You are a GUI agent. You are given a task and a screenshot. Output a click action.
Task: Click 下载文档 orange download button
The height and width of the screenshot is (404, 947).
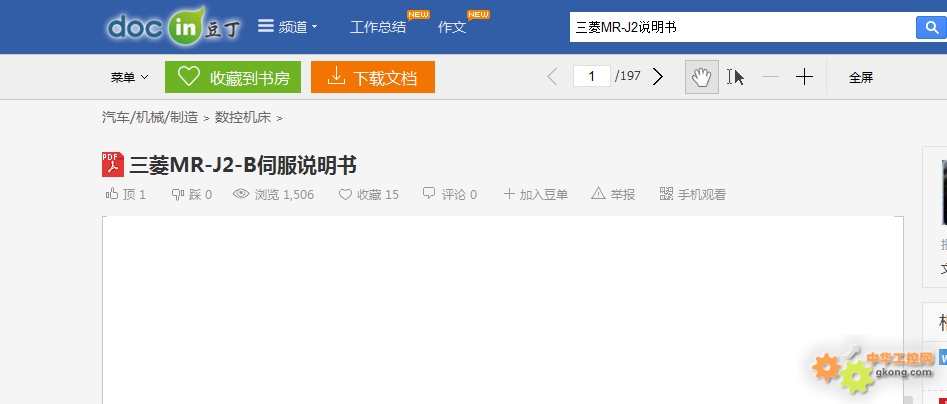coord(373,77)
